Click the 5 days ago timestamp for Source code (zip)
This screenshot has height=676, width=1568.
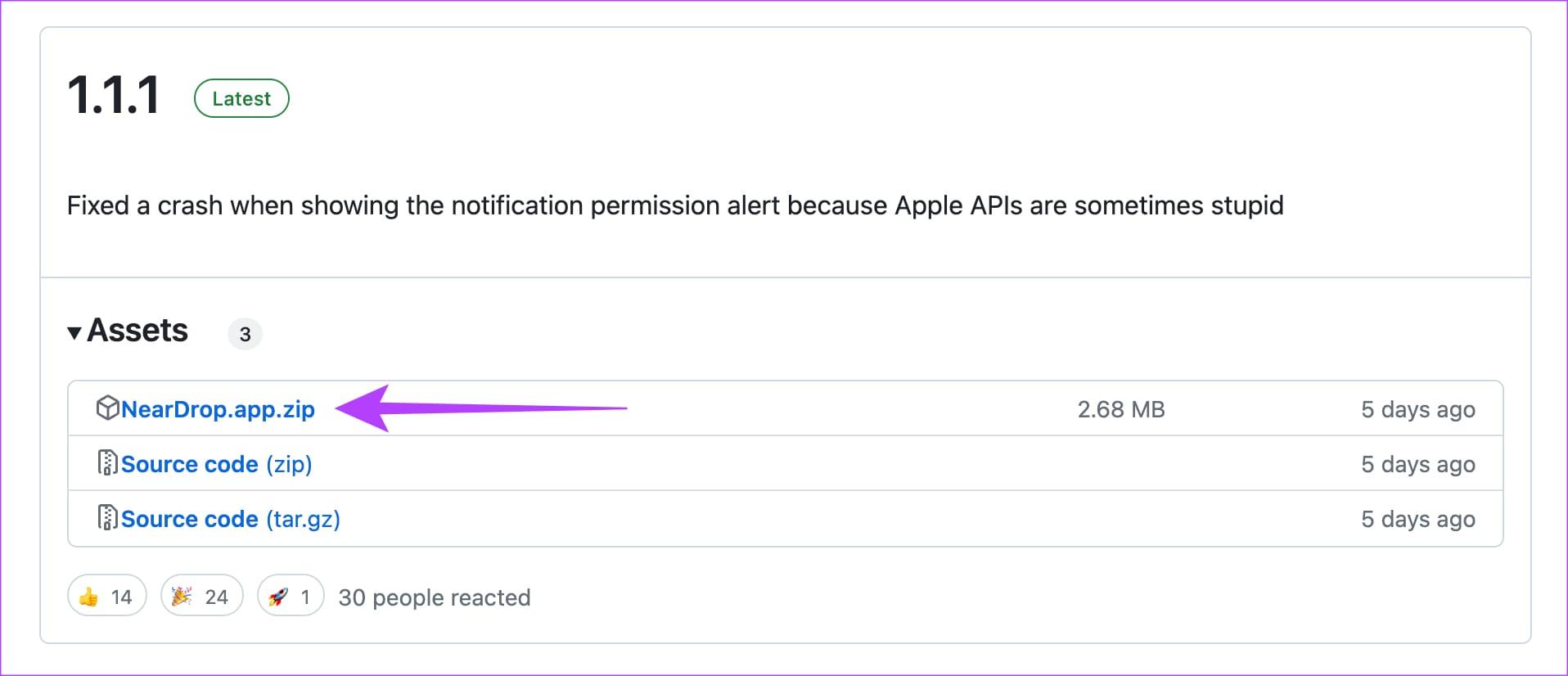[x=1418, y=464]
